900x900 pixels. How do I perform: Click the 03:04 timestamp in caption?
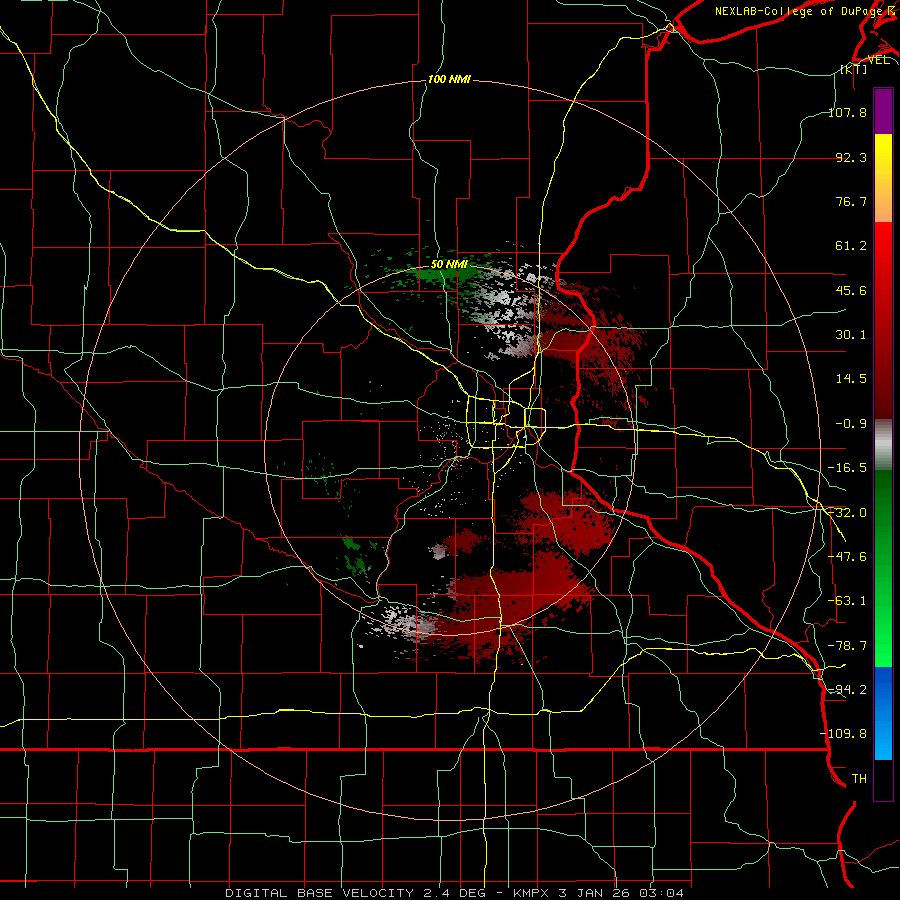coord(662,893)
